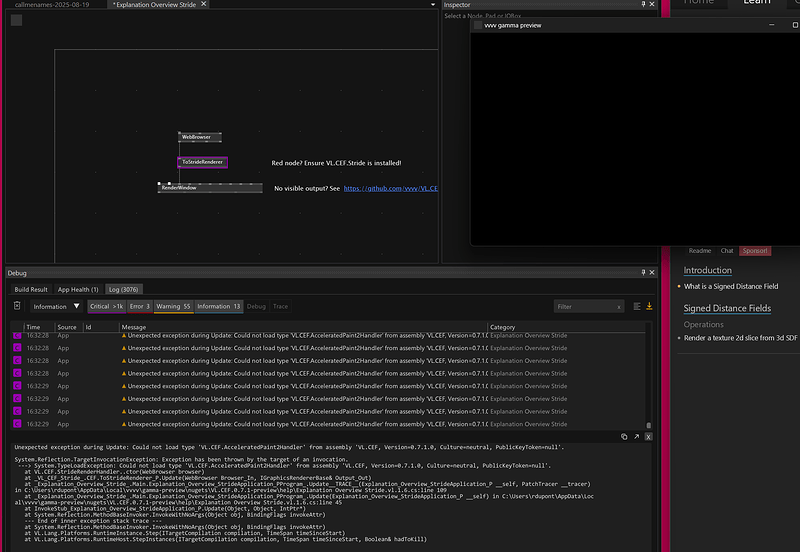Select the Explanation Overview Stride tab

pyautogui.click(x=155, y=4)
